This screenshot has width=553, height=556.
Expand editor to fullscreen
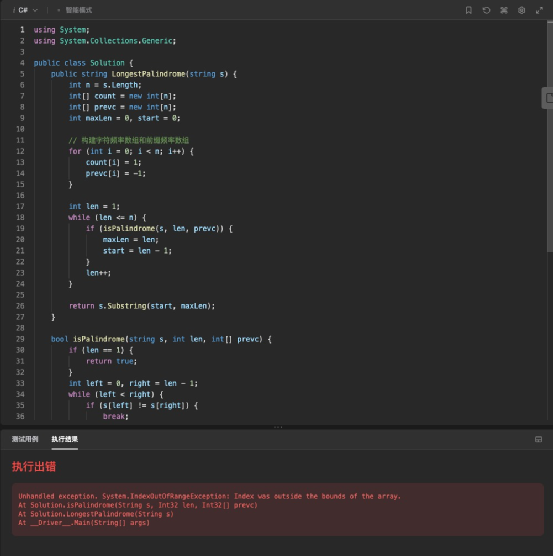539,10
